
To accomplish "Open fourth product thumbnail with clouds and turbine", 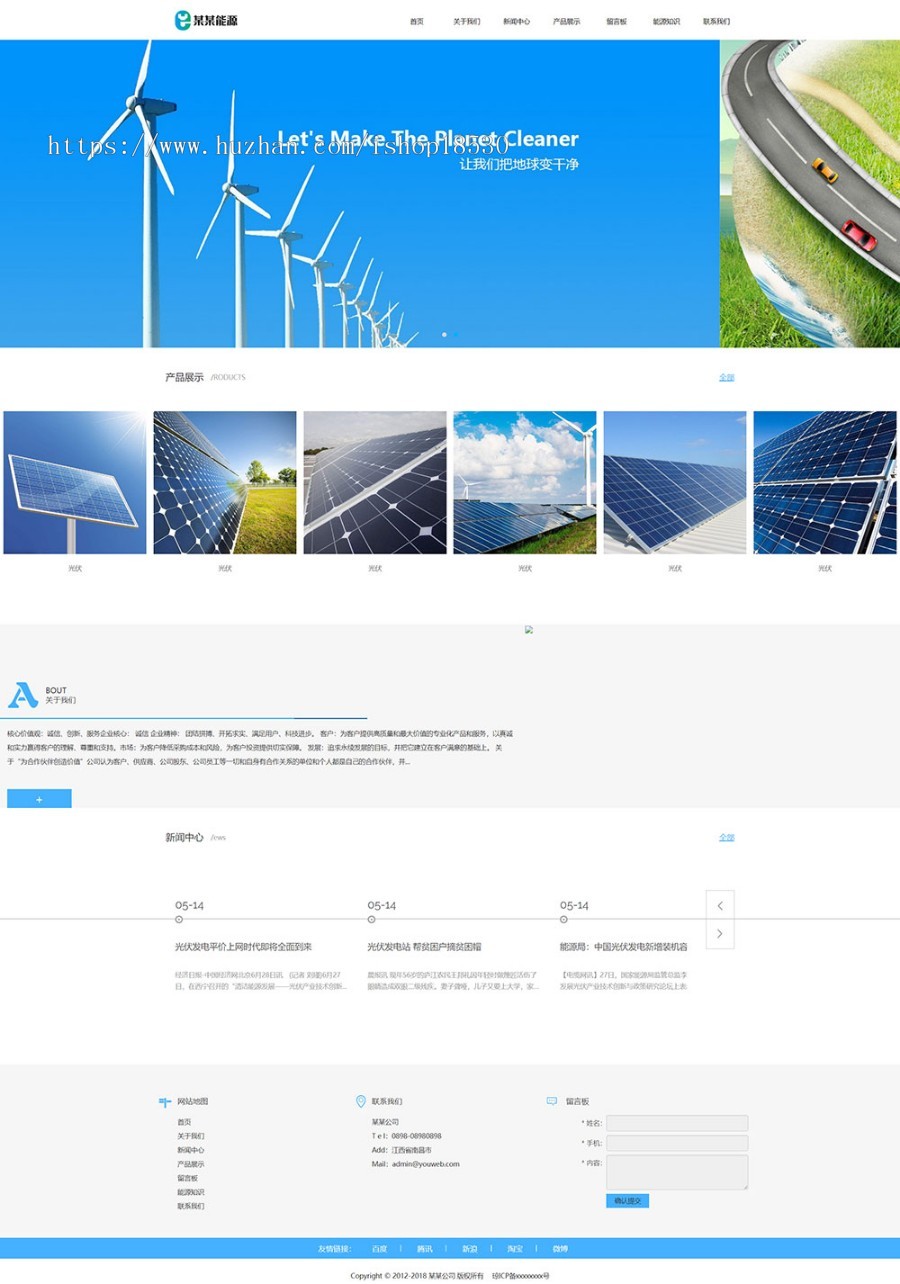I will click(x=525, y=482).
